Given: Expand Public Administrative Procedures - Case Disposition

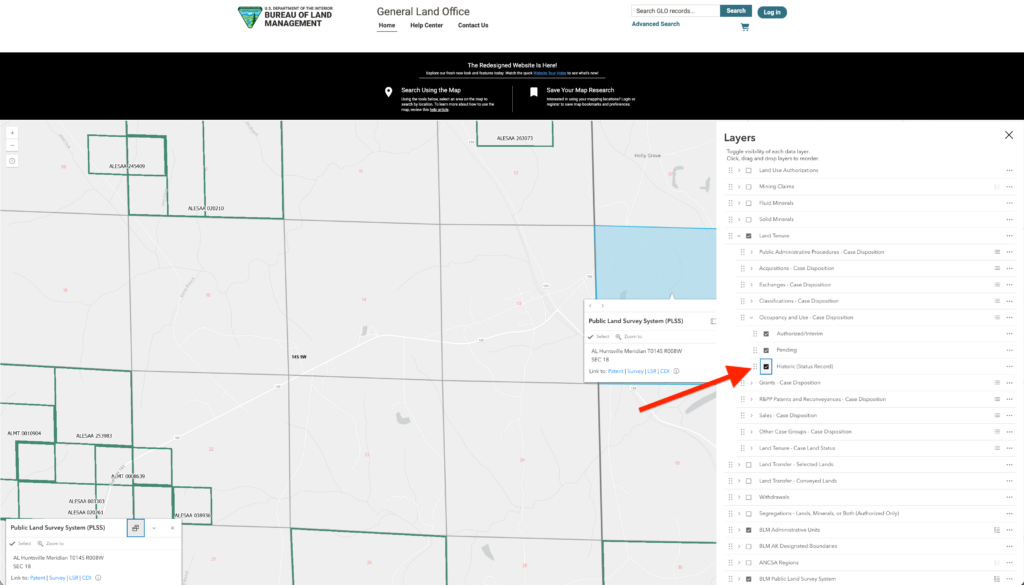Looking at the screenshot, I should pyautogui.click(x=751, y=252).
